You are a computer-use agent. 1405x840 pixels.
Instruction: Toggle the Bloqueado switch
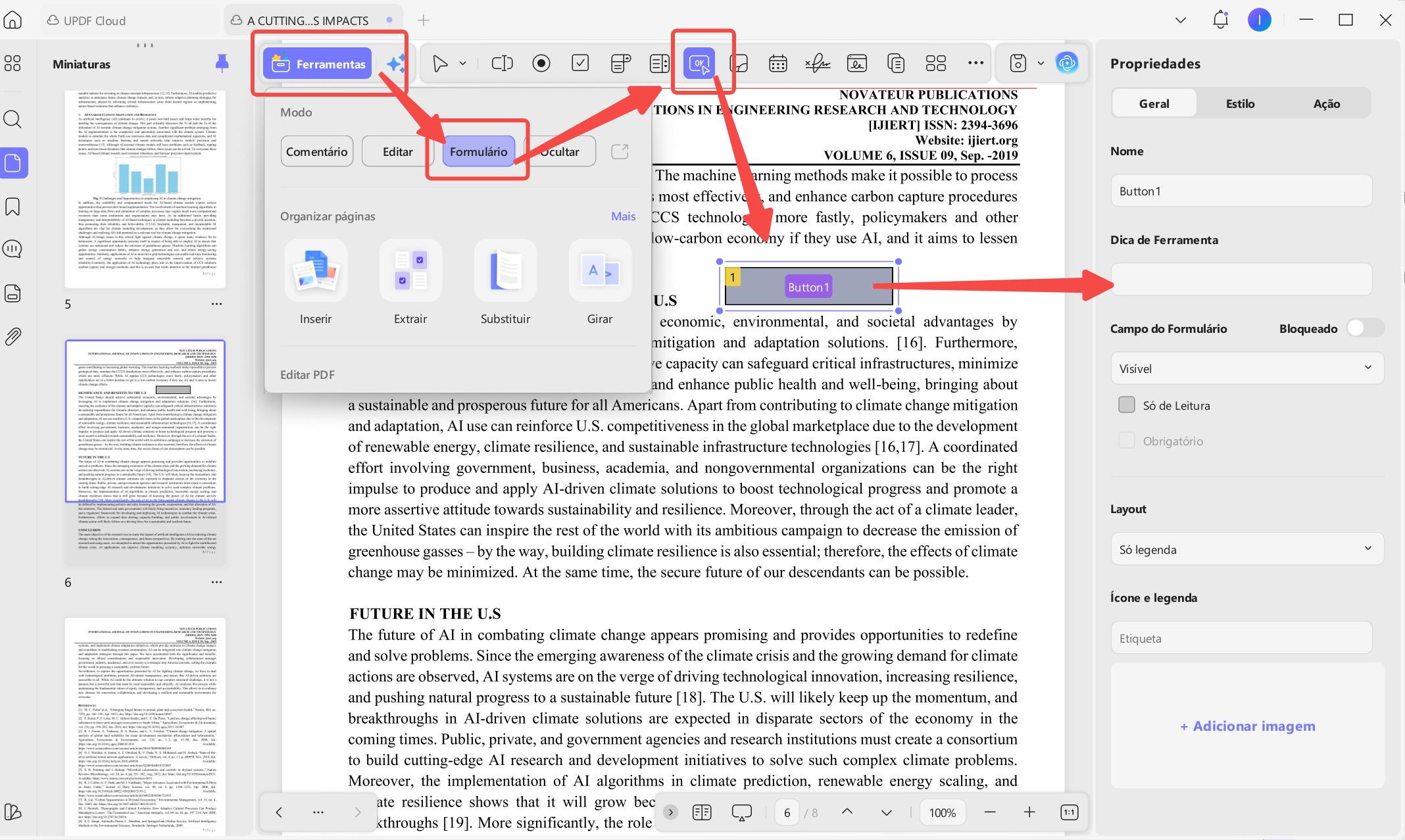pyautogui.click(x=1366, y=328)
